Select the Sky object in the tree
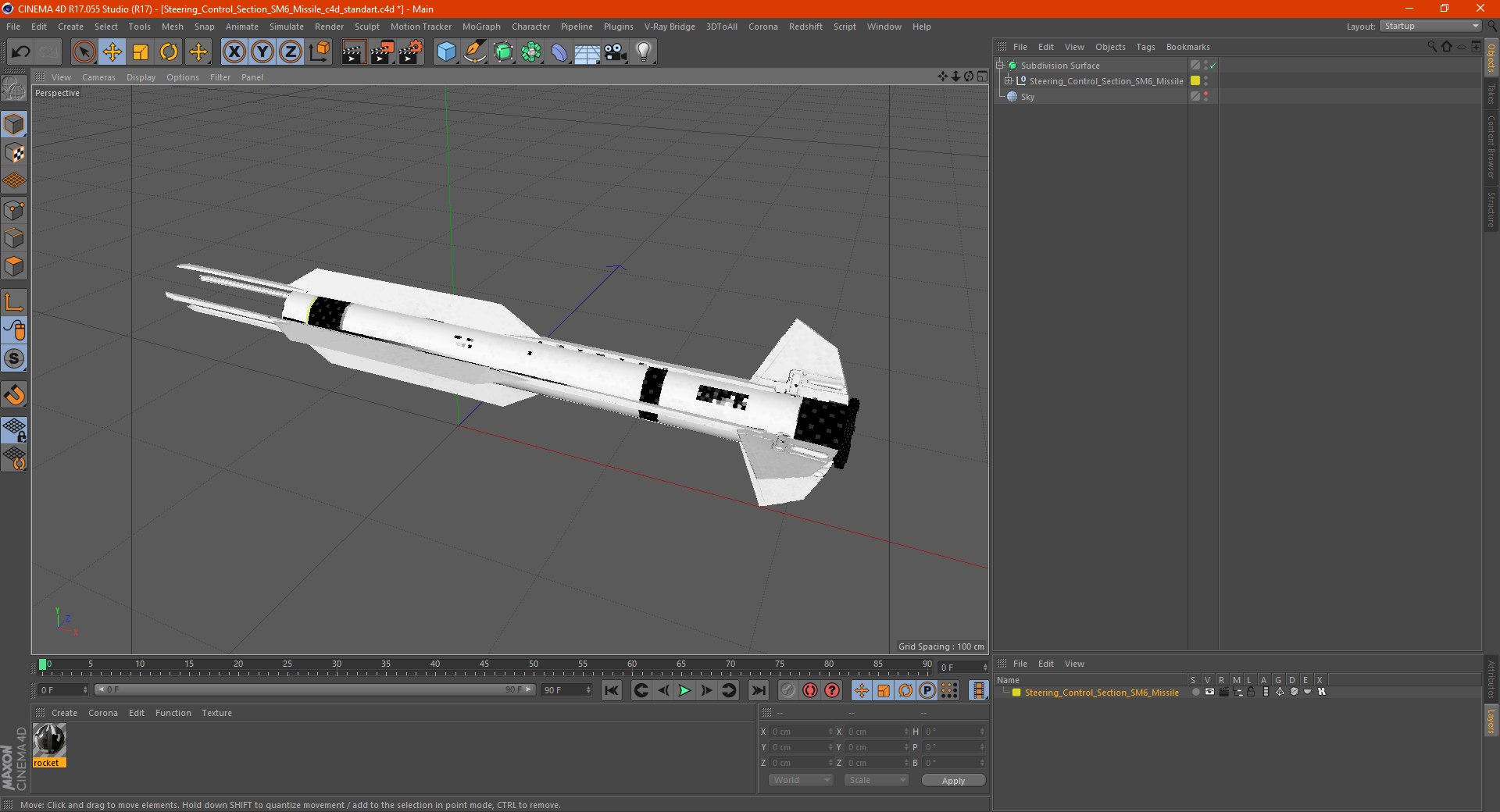This screenshot has height=812, width=1500. point(1027,97)
